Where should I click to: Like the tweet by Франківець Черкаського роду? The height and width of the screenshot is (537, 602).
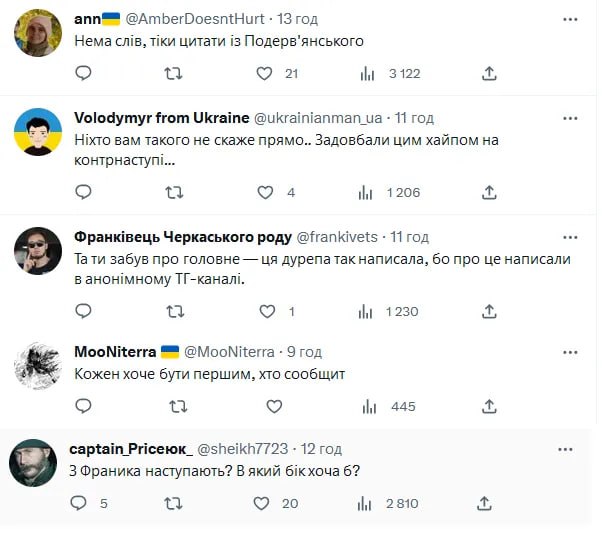point(265,311)
